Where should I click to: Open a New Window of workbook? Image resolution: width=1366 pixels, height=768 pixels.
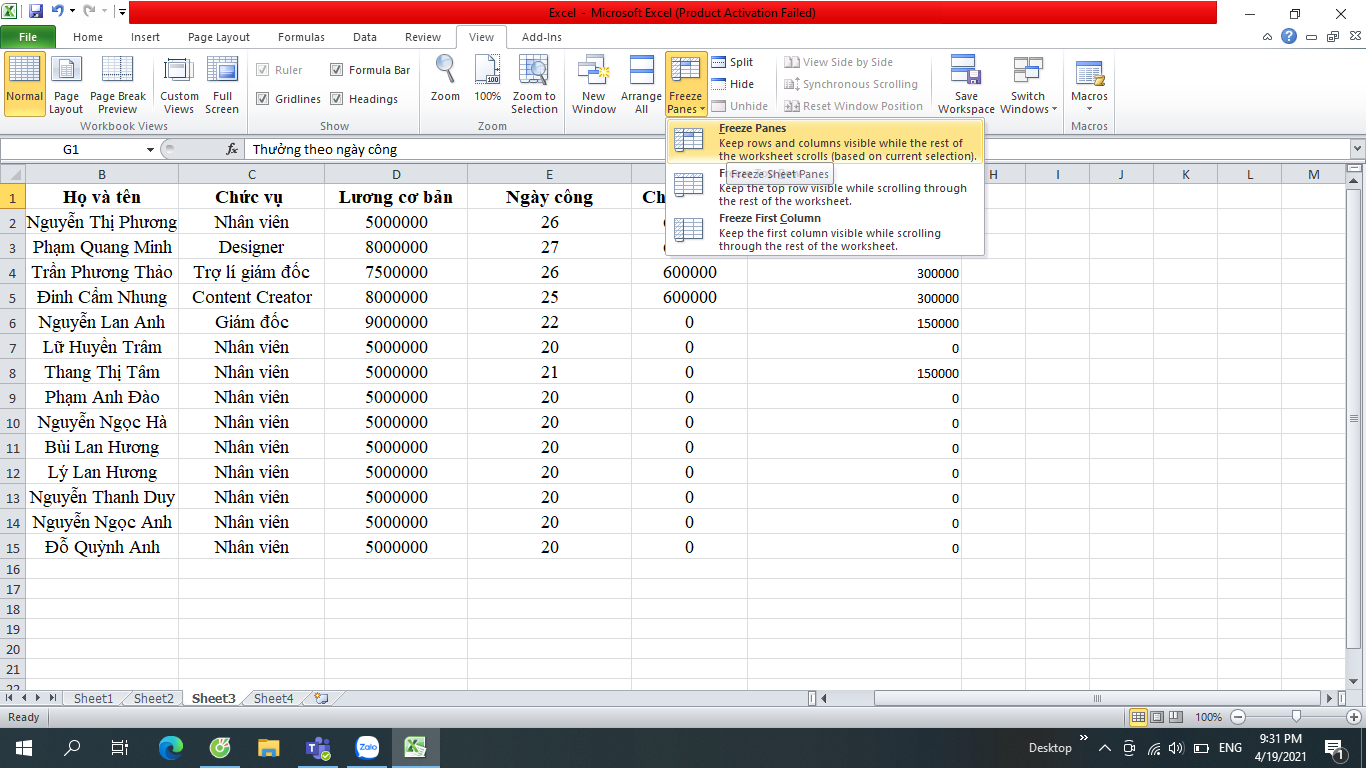coord(594,84)
